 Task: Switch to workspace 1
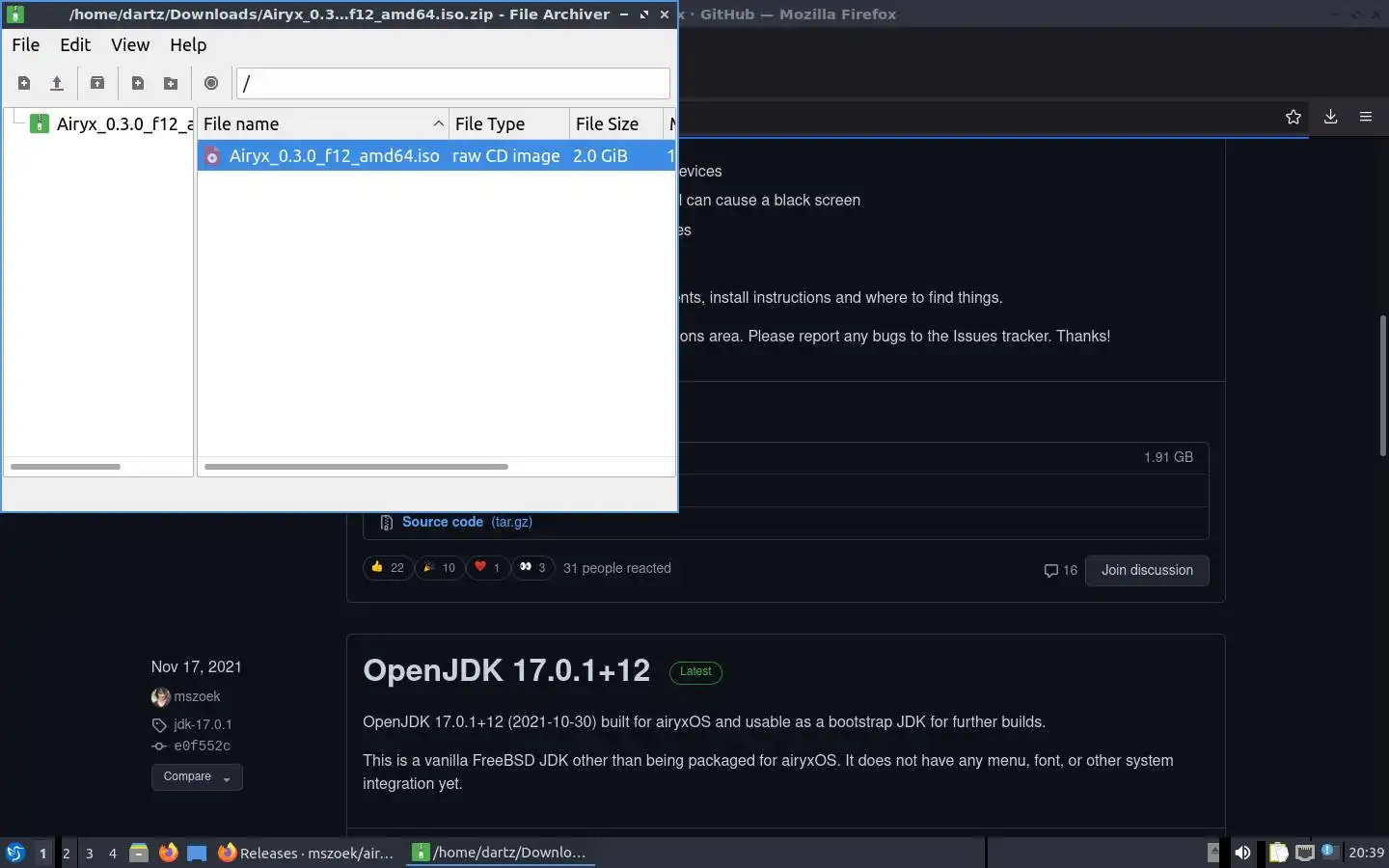point(42,853)
